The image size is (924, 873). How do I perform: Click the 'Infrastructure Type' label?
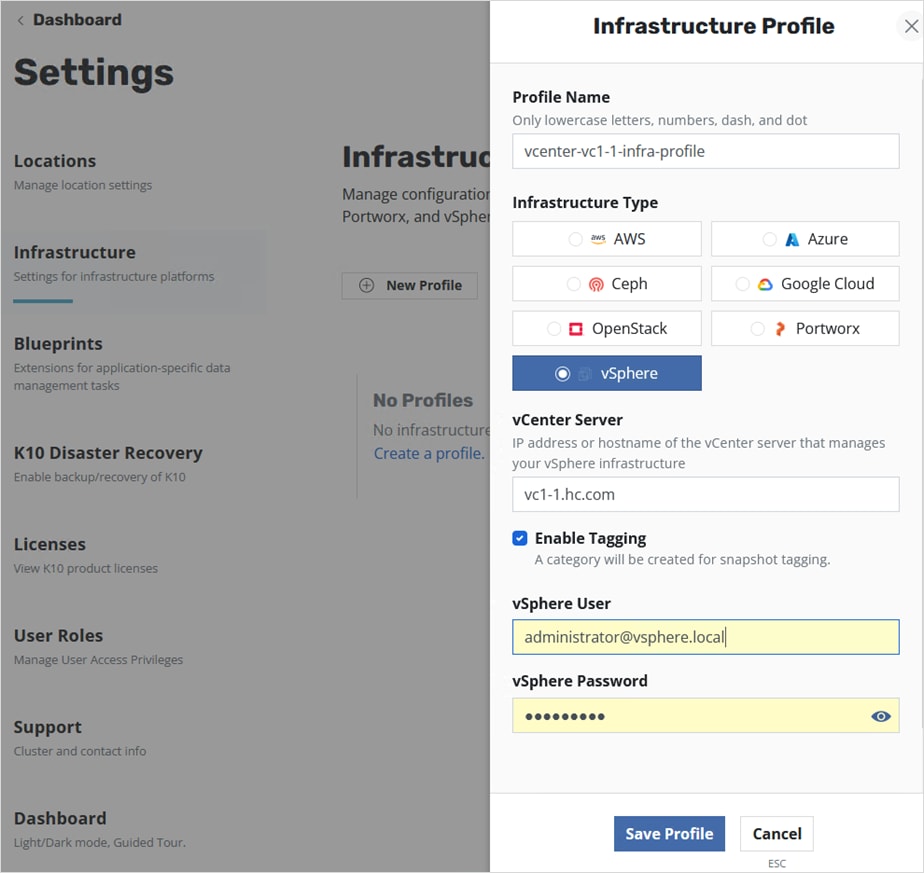[585, 202]
